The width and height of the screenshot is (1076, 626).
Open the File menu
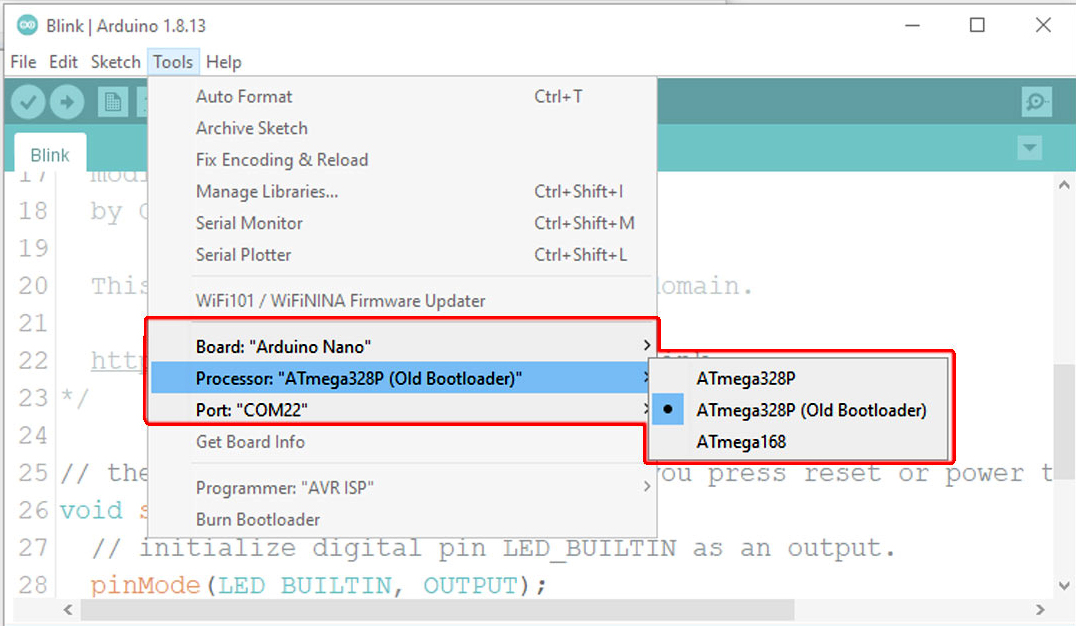click(x=23, y=62)
